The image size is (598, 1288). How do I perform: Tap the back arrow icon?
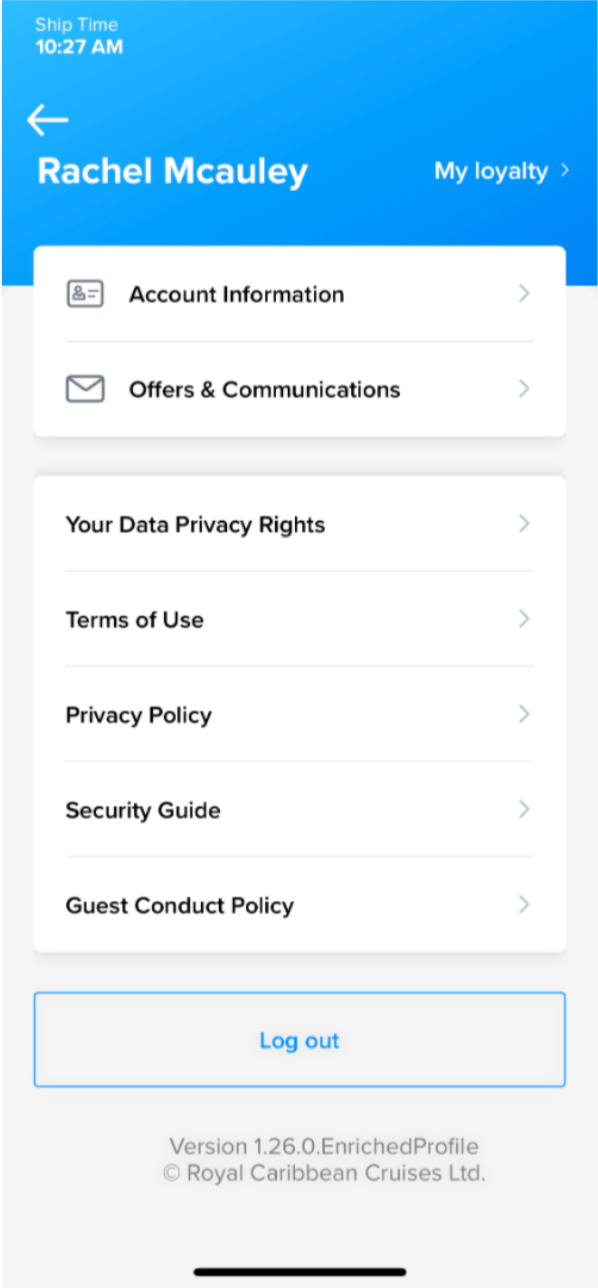tap(47, 120)
